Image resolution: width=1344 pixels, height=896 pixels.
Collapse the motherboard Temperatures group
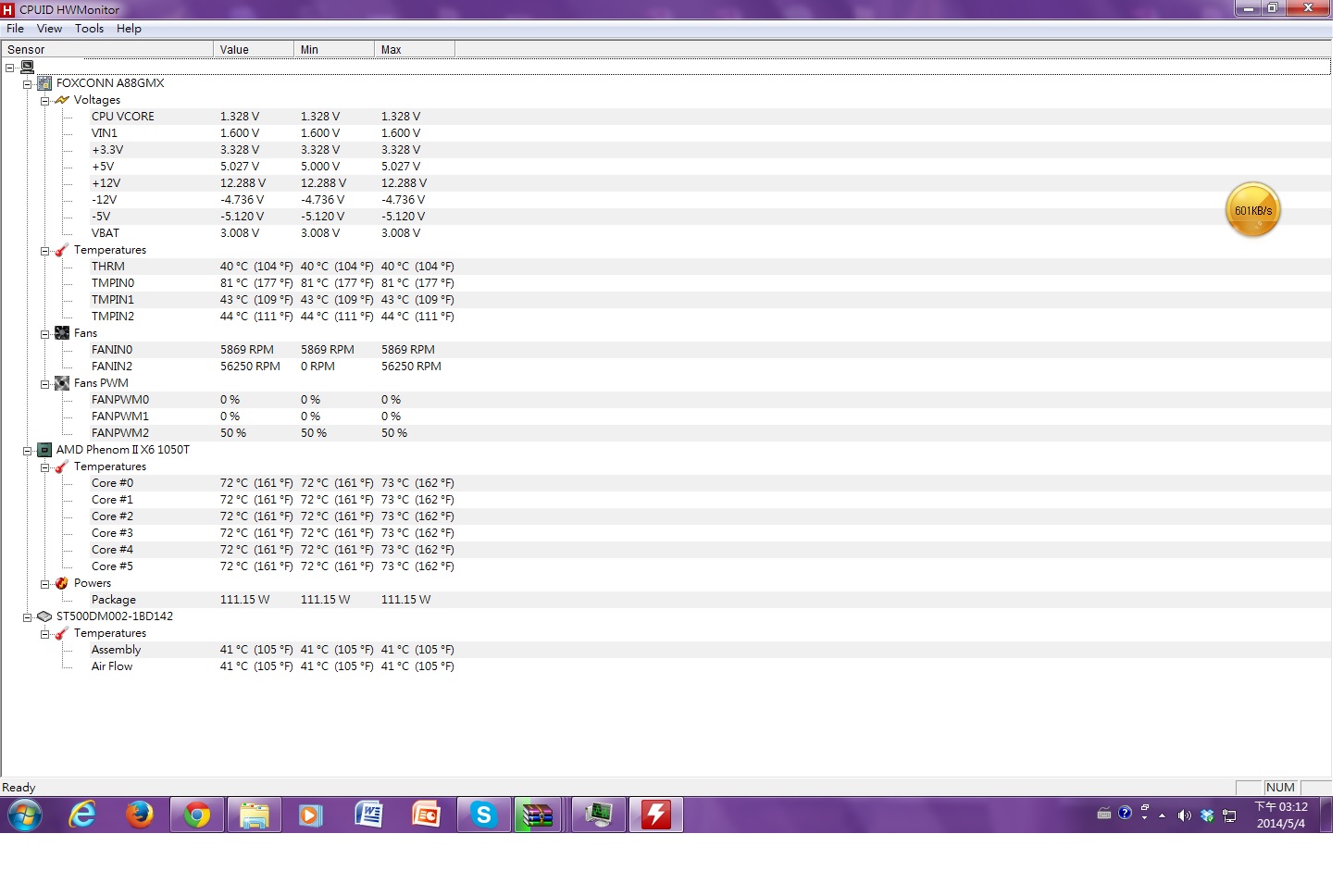click(44, 251)
